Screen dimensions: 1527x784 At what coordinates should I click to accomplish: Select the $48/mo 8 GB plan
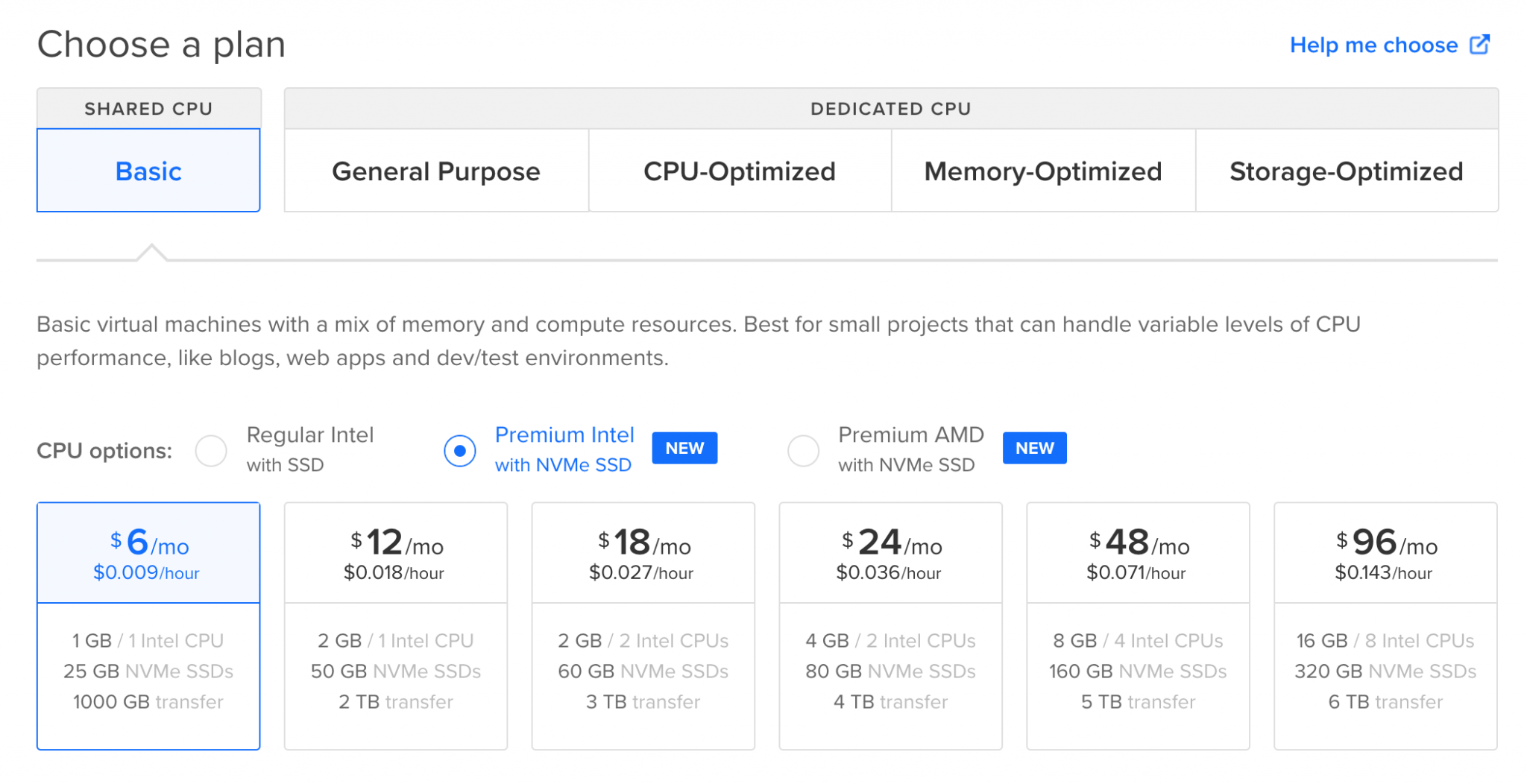coord(1138,626)
